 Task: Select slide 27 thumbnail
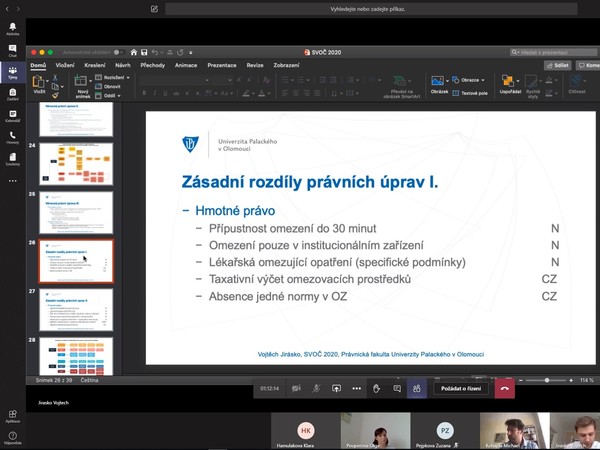[76, 309]
